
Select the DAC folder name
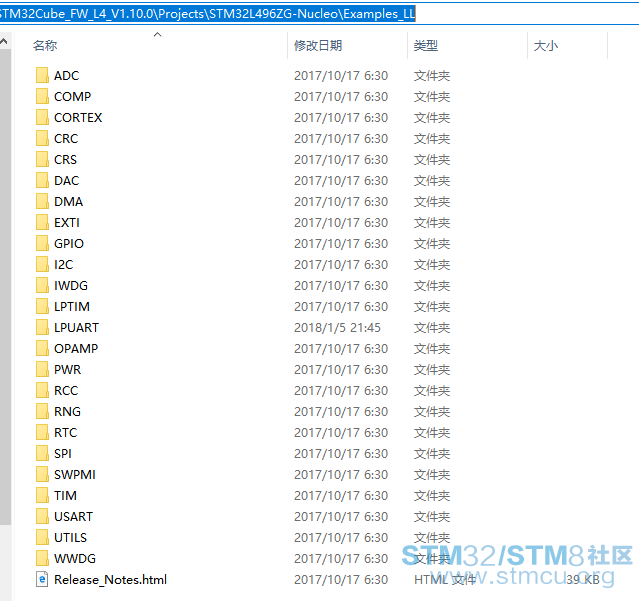[x=67, y=181]
